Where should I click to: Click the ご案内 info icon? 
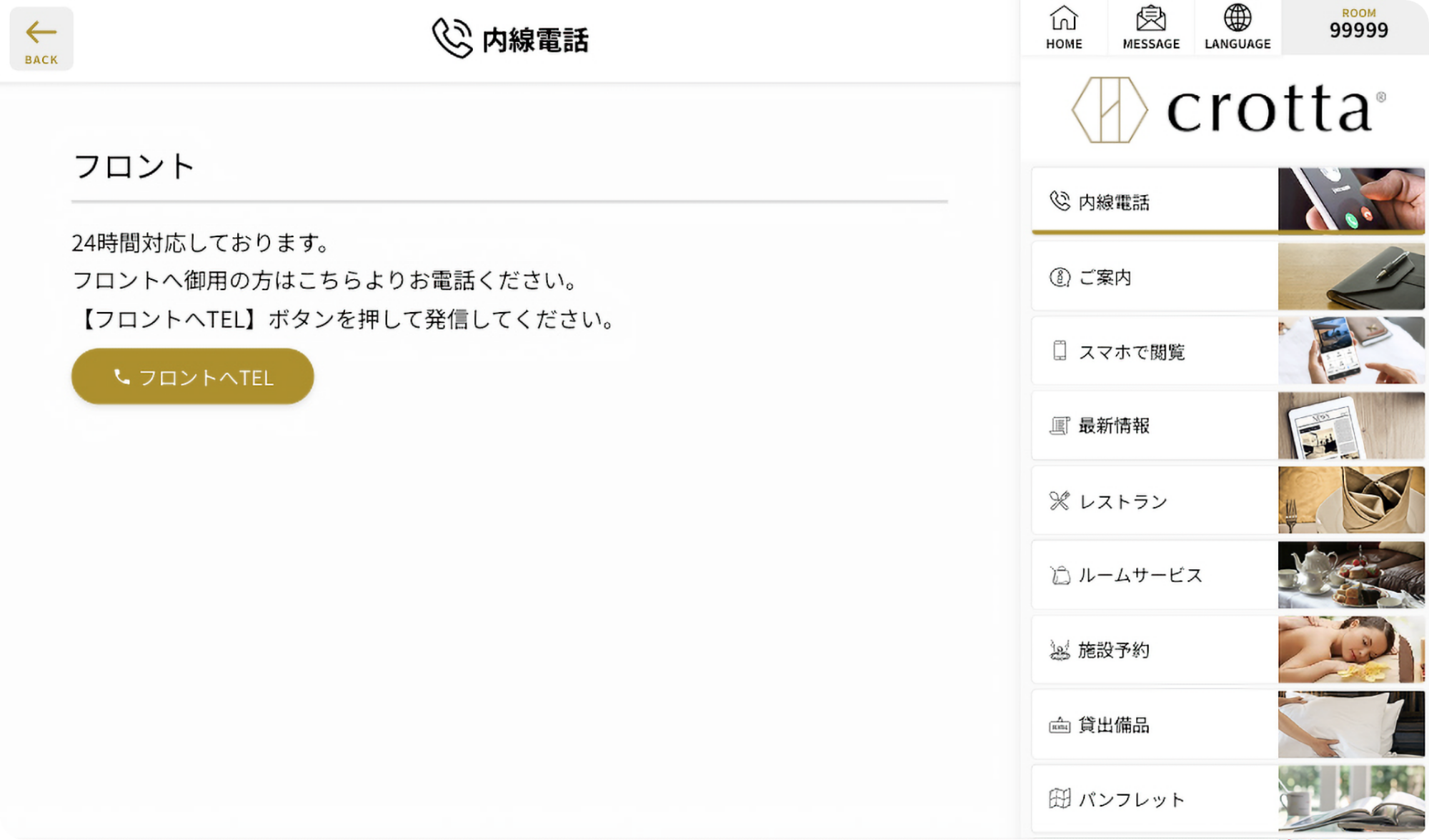click(x=1059, y=277)
